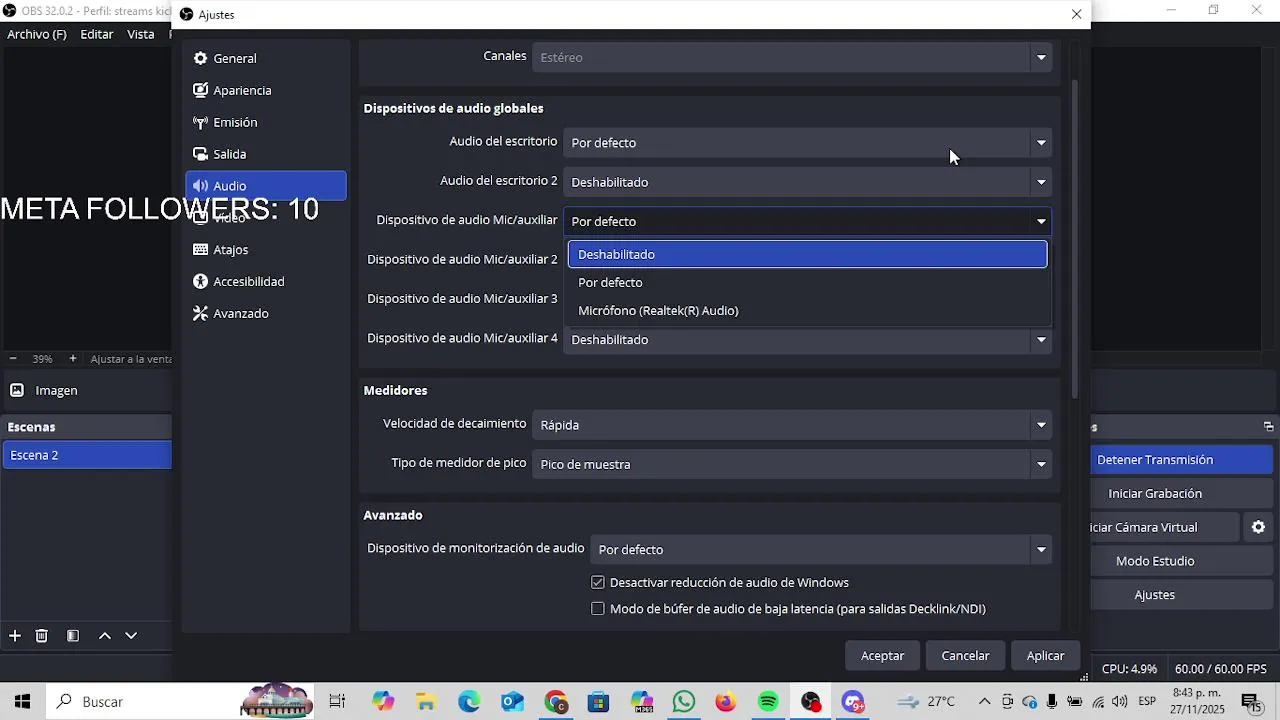Open Task View from taskbar
1280x720 pixels.
pos(337,702)
